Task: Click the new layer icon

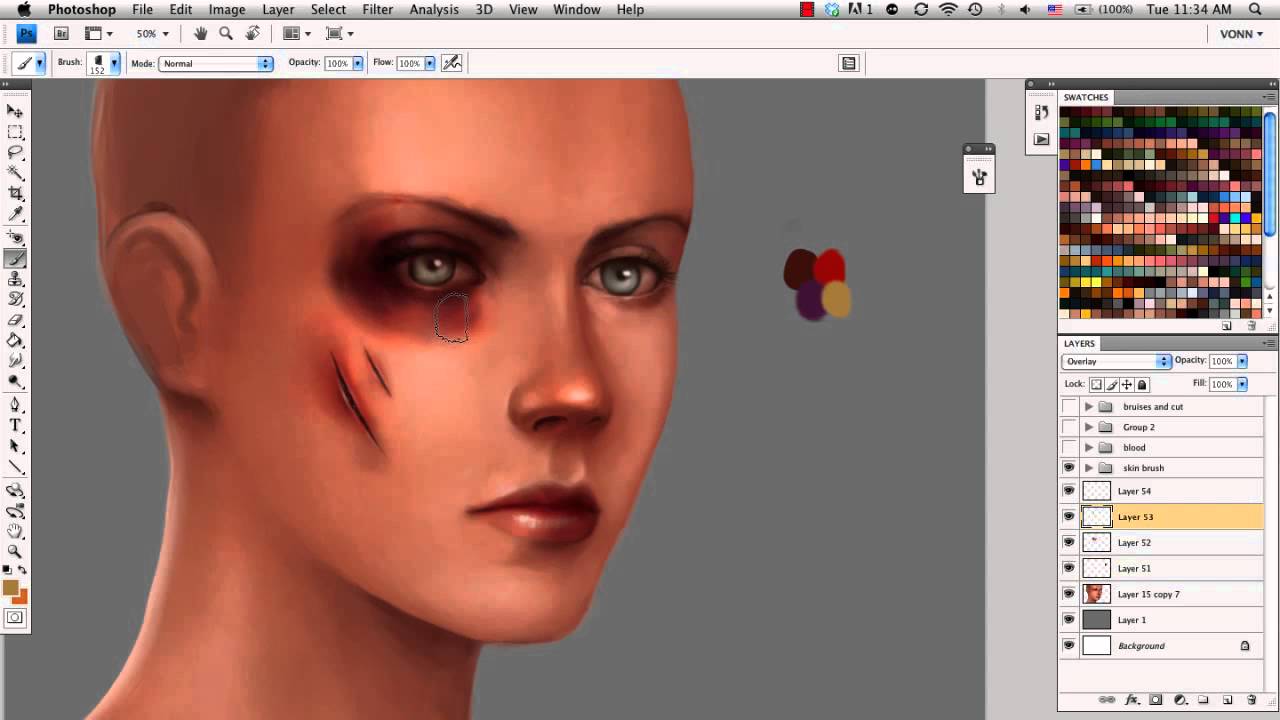Action: point(1227,699)
